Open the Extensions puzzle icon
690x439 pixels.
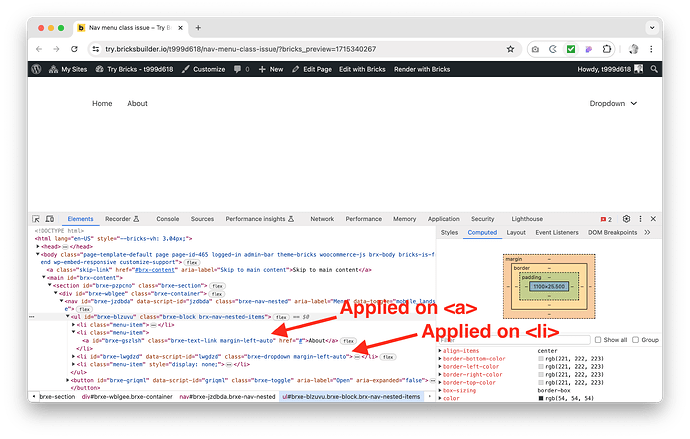(x=606, y=49)
